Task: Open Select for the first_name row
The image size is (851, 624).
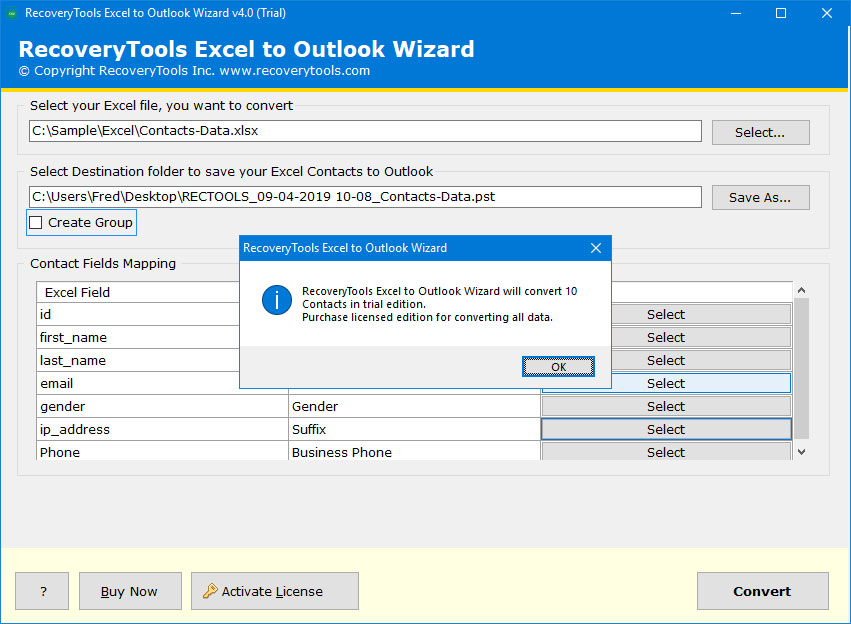Action: pos(701,338)
